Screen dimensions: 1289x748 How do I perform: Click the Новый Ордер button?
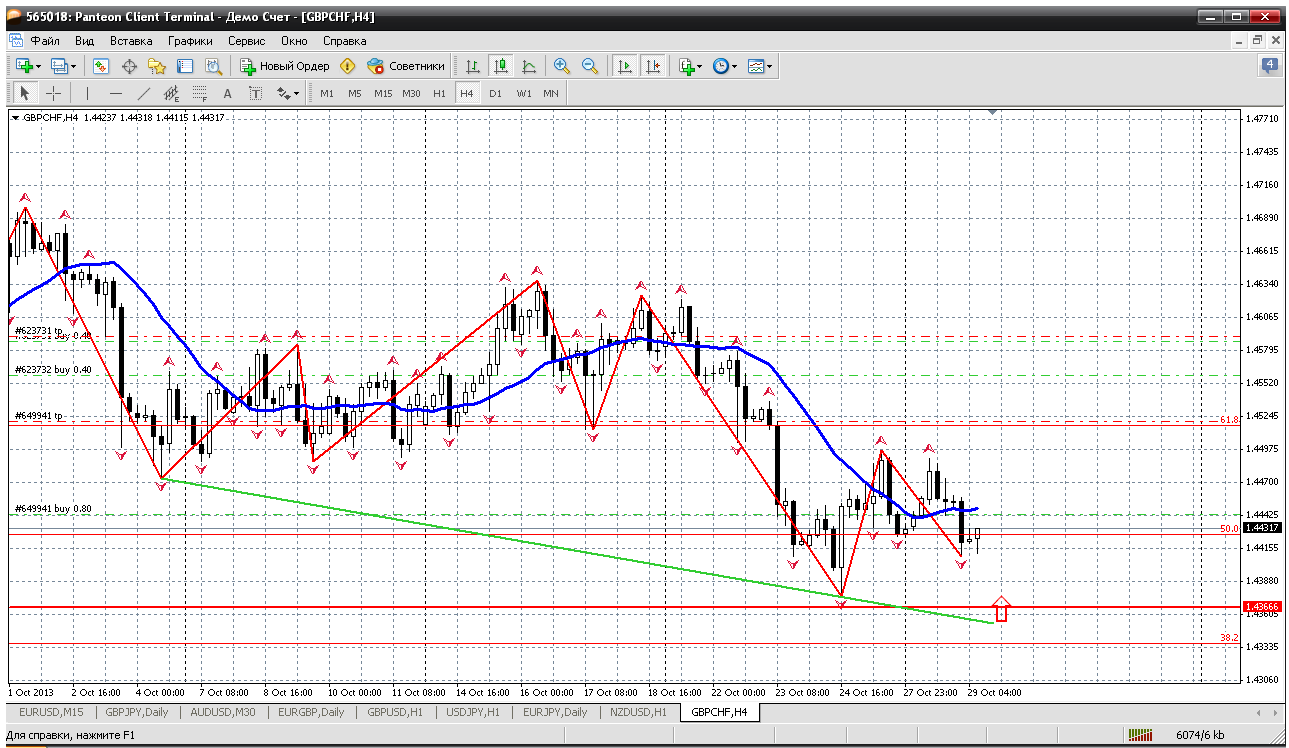(285, 66)
